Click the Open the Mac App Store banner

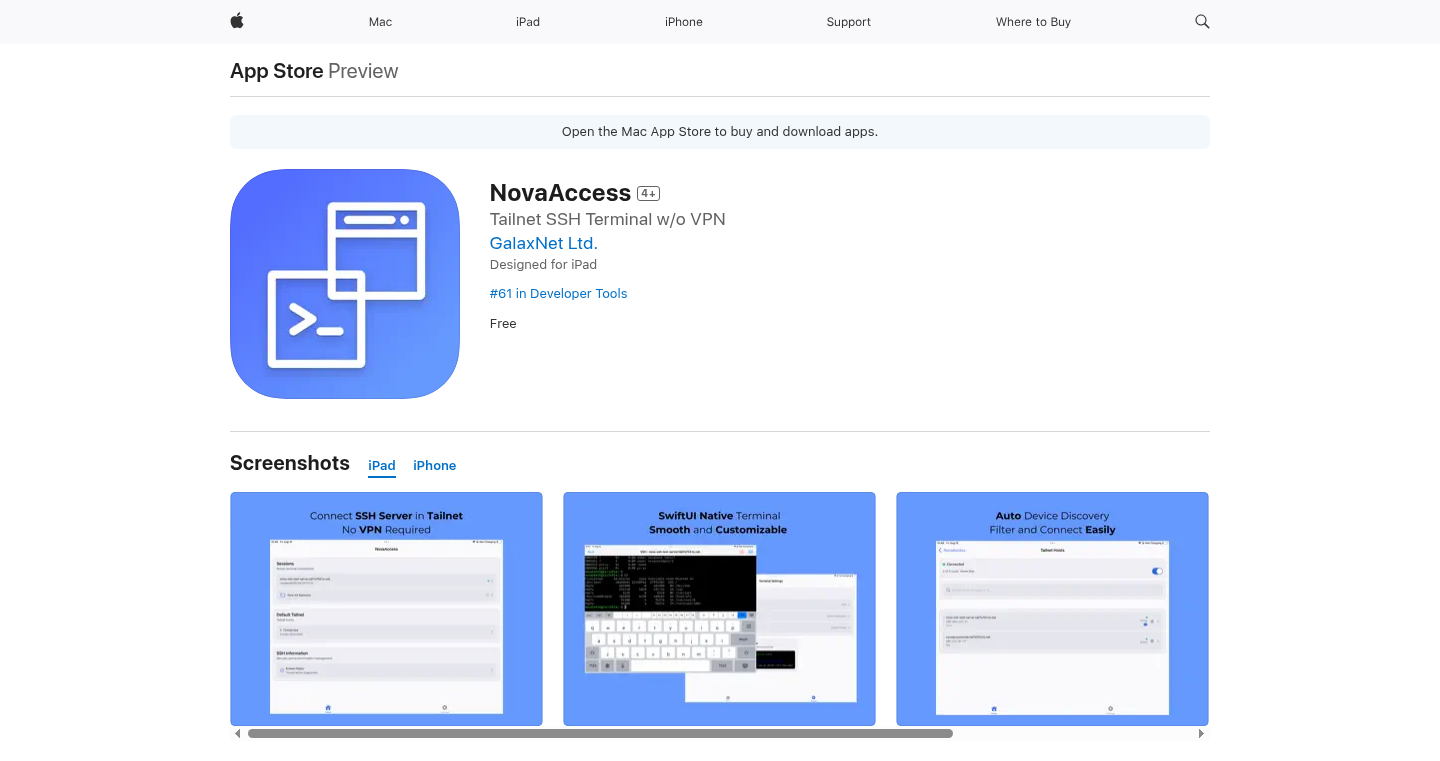tap(720, 132)
